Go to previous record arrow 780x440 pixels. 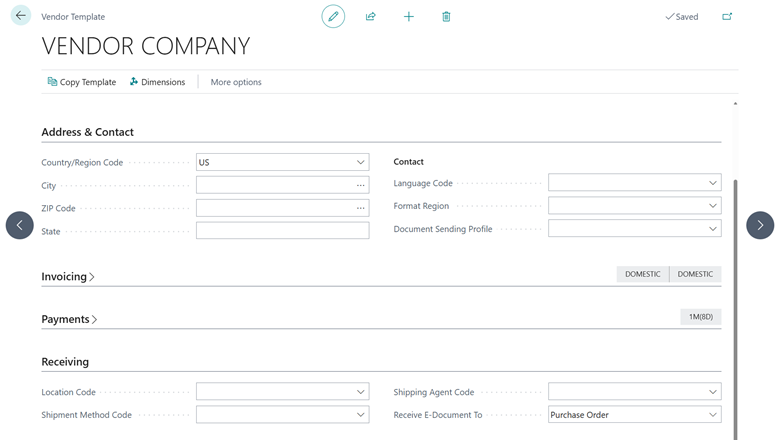(20, 225)
